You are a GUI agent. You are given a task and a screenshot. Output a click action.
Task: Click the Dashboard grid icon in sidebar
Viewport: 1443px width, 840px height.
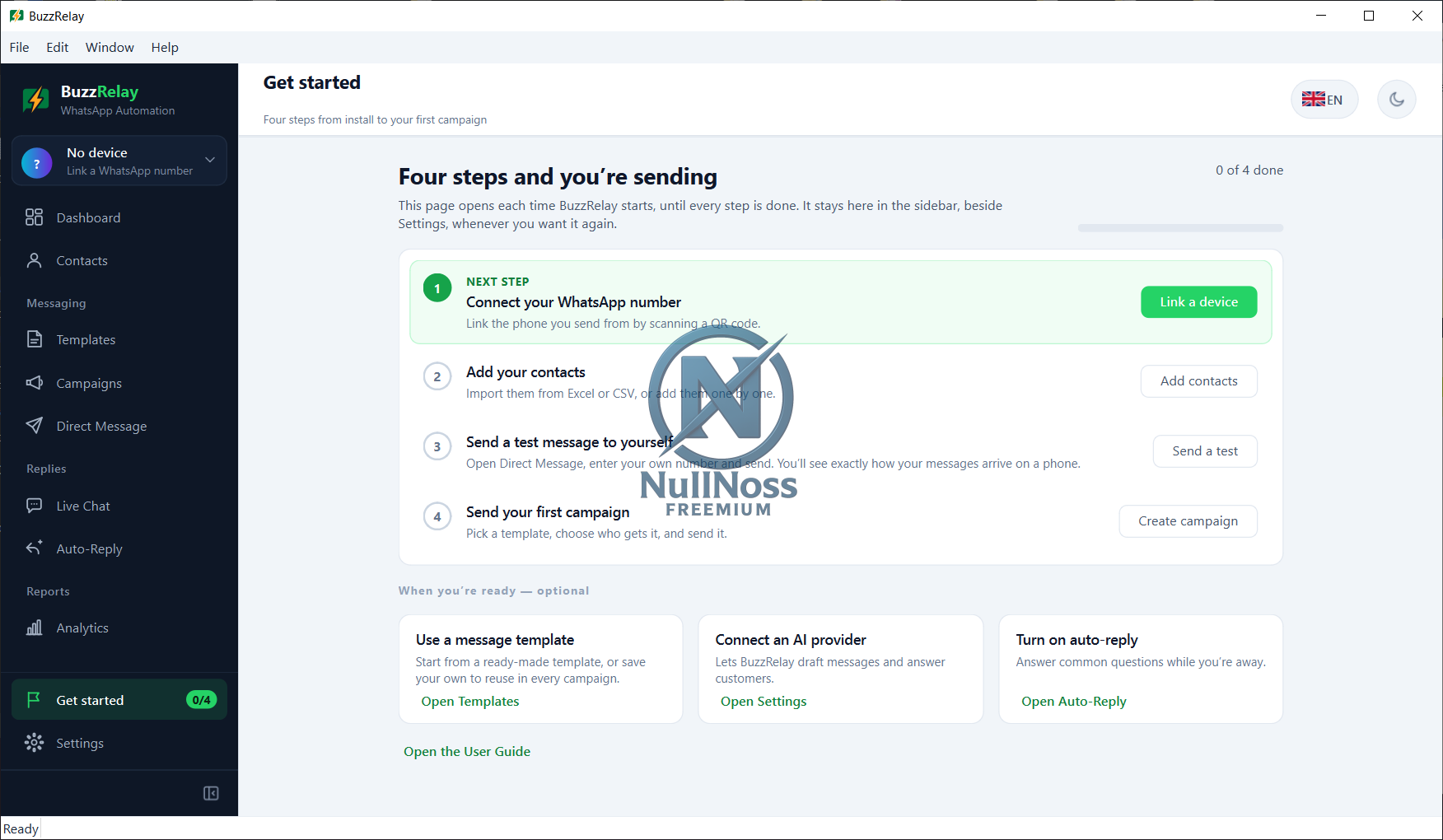coord(34,217)
